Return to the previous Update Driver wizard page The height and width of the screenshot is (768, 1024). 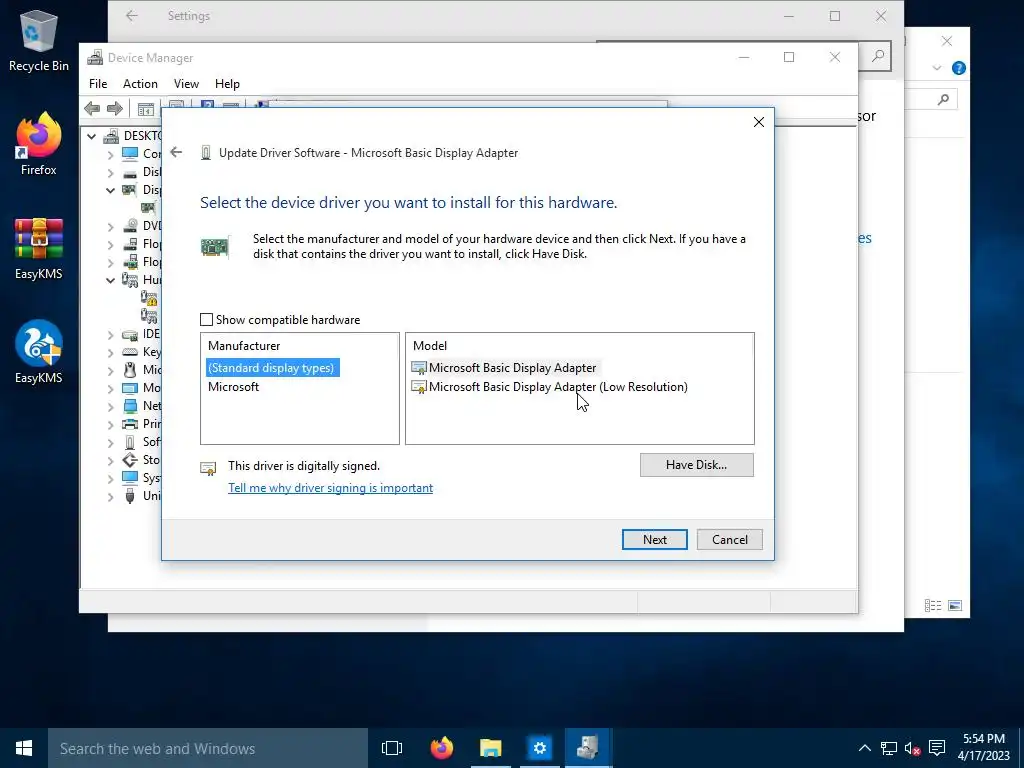click(176, 152)
